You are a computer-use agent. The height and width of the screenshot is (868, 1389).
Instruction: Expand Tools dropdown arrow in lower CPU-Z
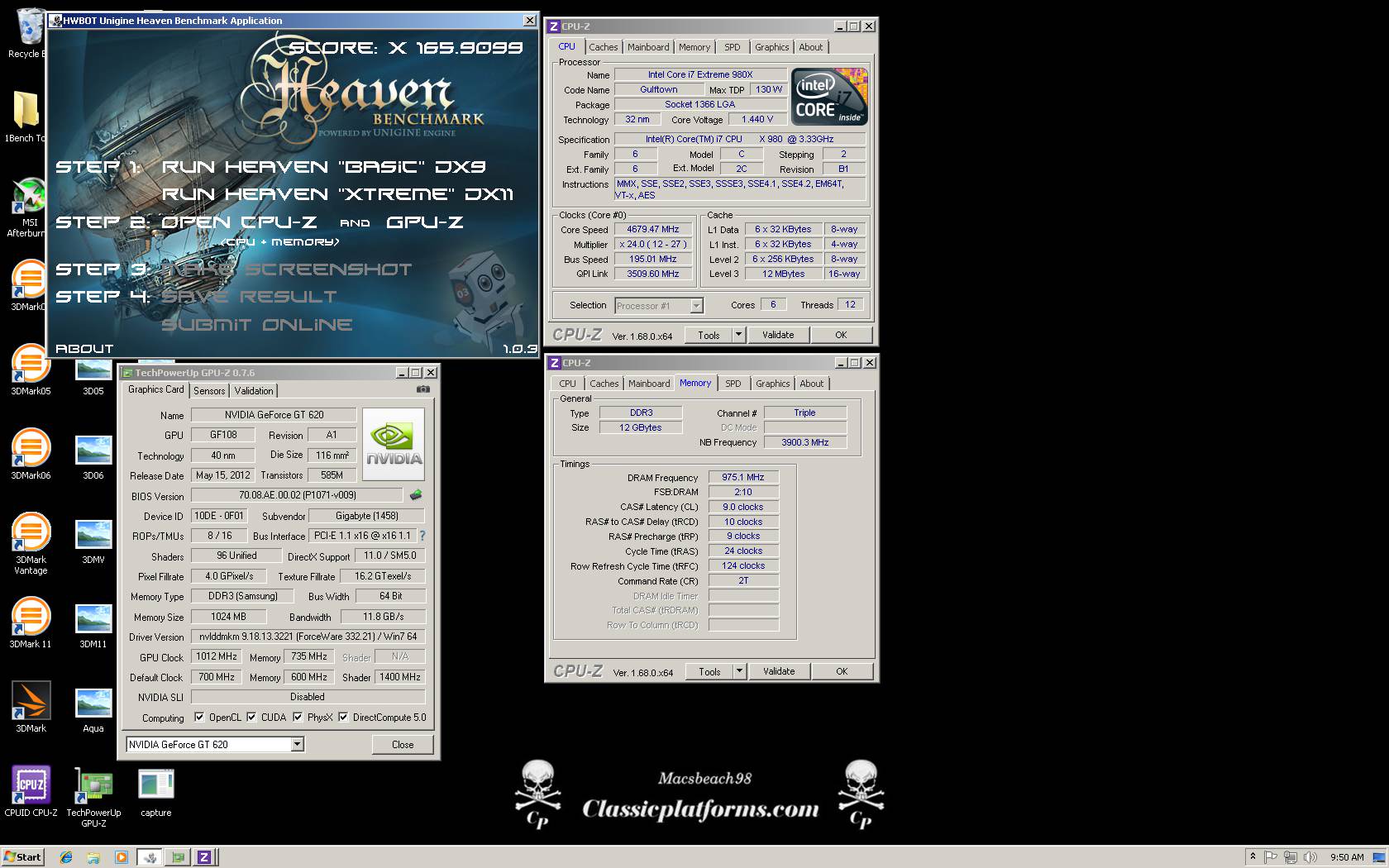pos(740,671)
